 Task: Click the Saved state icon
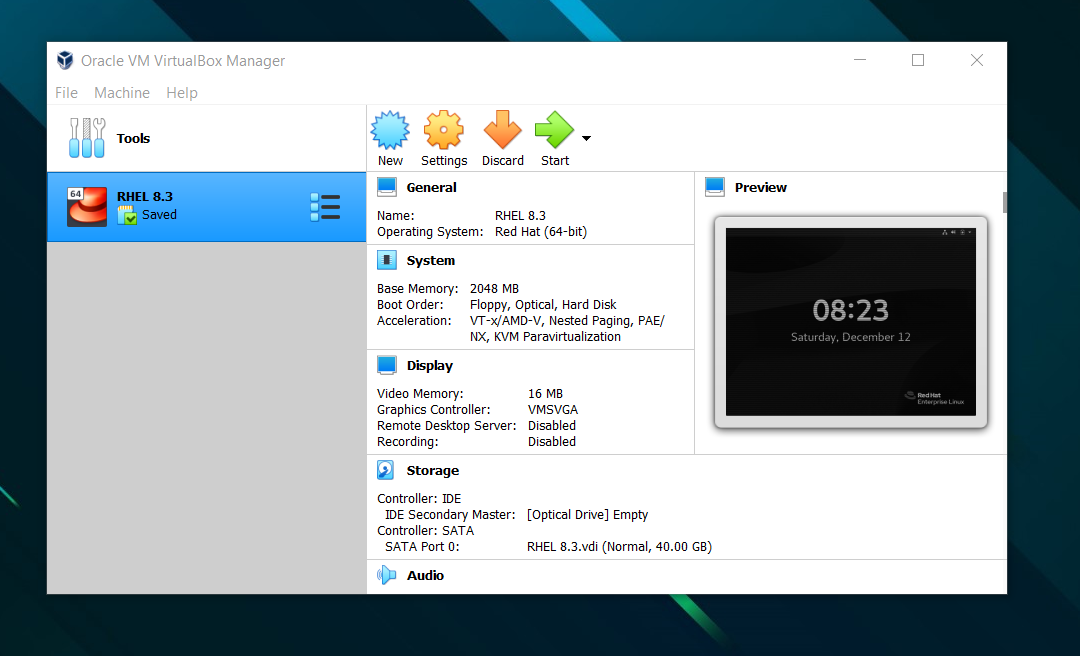click(x=127, y=216)
